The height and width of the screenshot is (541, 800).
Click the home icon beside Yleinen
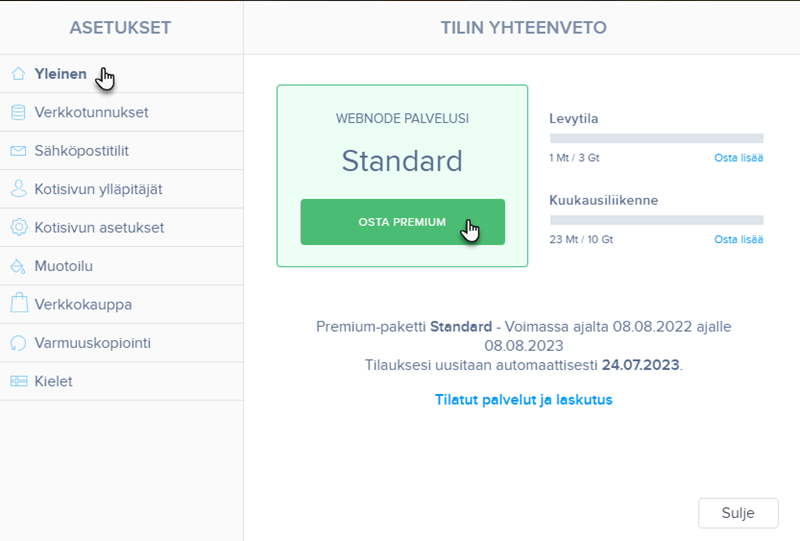click(18, 74)
